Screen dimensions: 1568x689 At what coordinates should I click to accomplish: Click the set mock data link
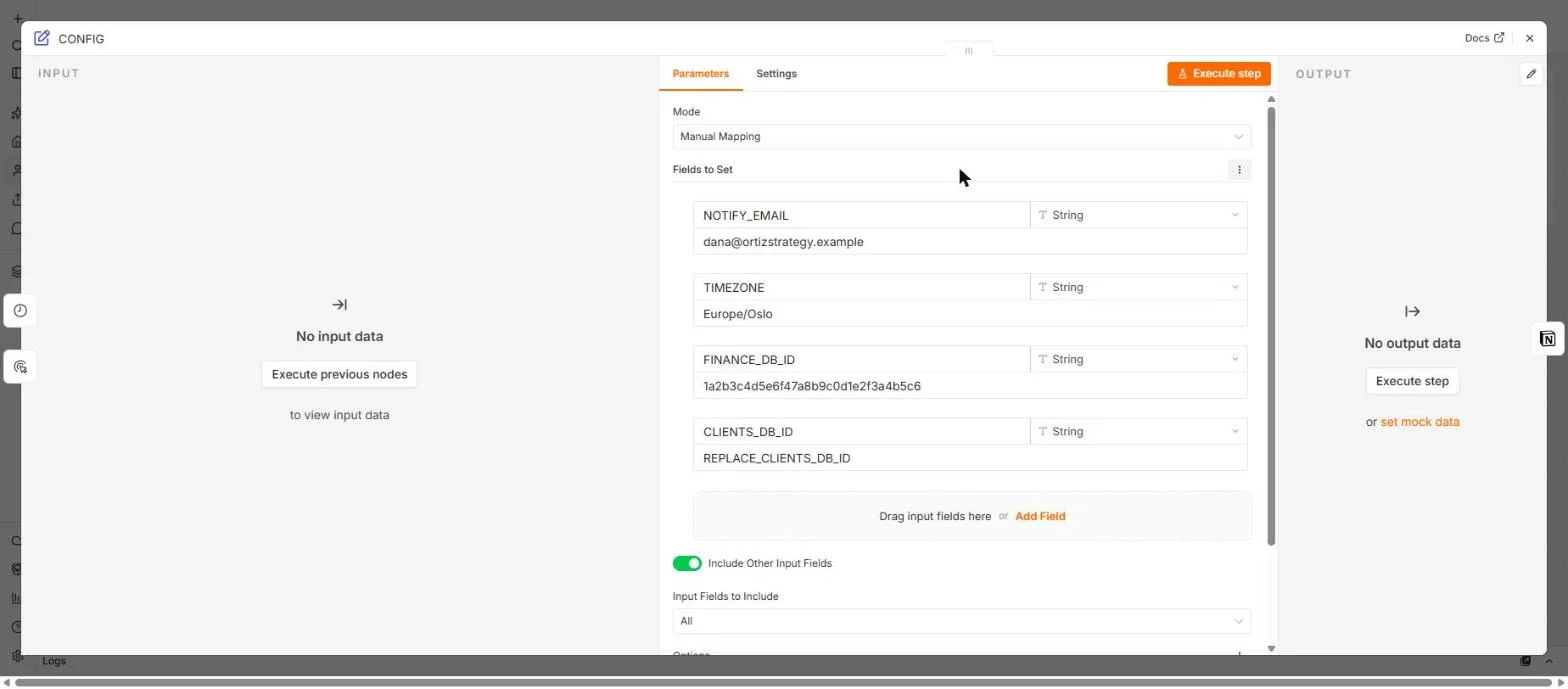point(1419,422)
